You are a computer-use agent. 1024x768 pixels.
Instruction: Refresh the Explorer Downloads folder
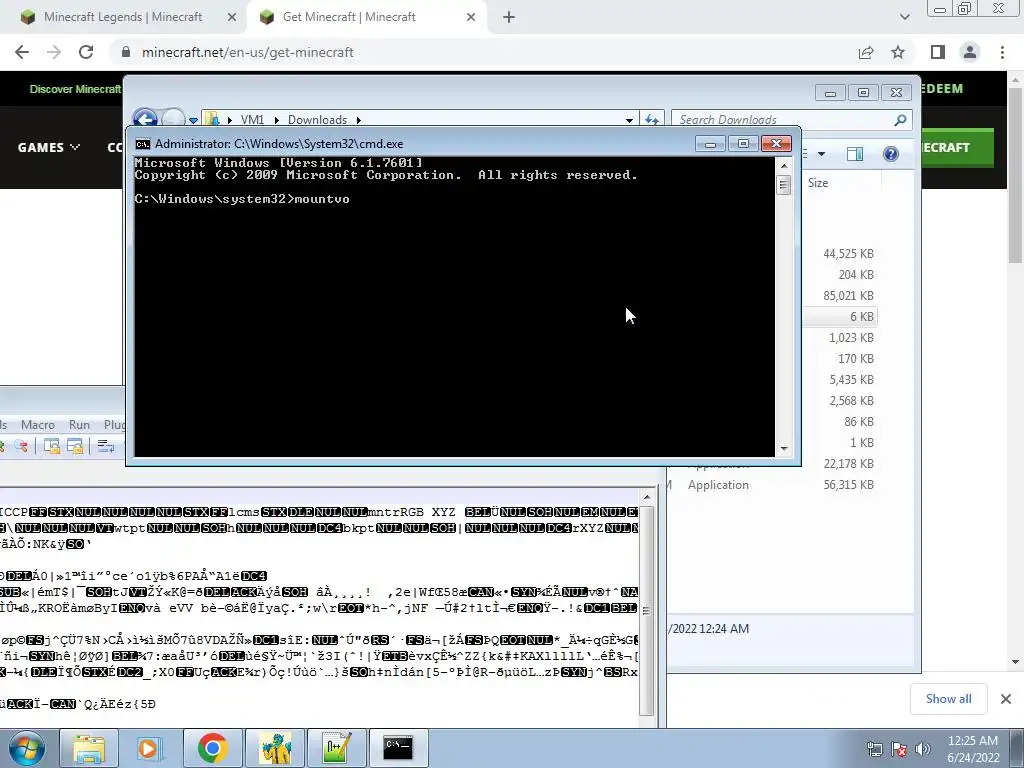point(652,120)
